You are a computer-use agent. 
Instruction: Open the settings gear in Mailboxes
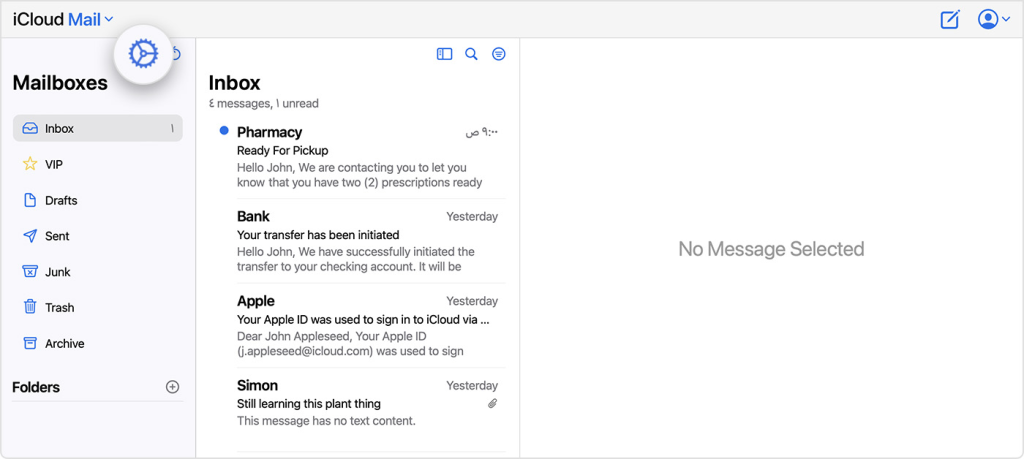(143, 54)
